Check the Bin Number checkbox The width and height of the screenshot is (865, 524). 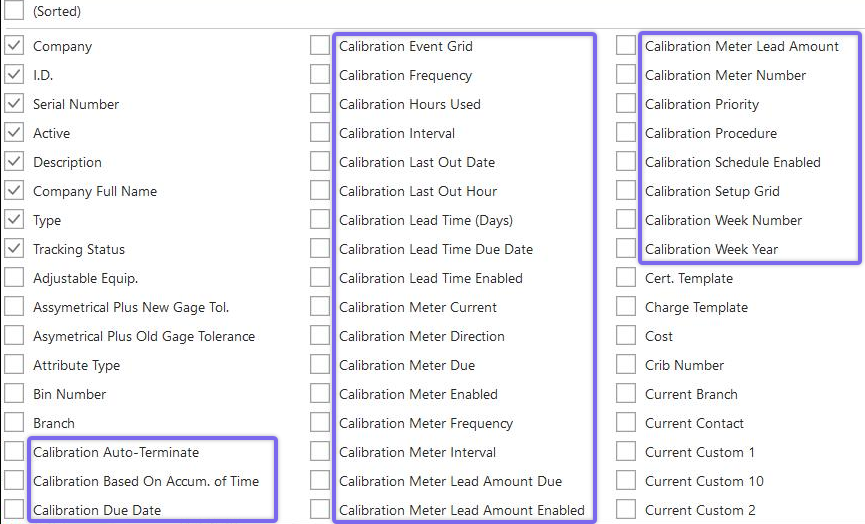14,394
